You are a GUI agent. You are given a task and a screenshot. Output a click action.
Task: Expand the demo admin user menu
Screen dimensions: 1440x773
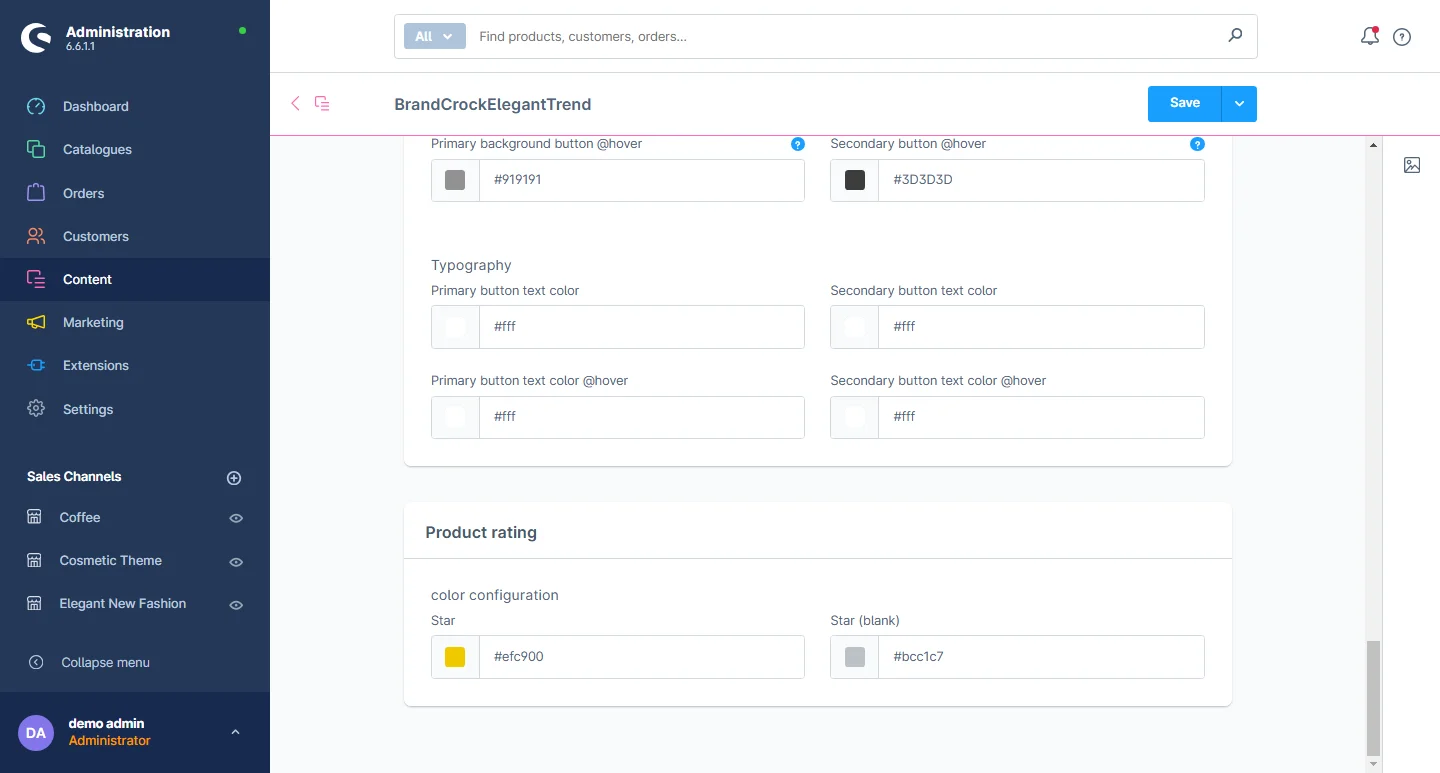[x=235, y=732]
